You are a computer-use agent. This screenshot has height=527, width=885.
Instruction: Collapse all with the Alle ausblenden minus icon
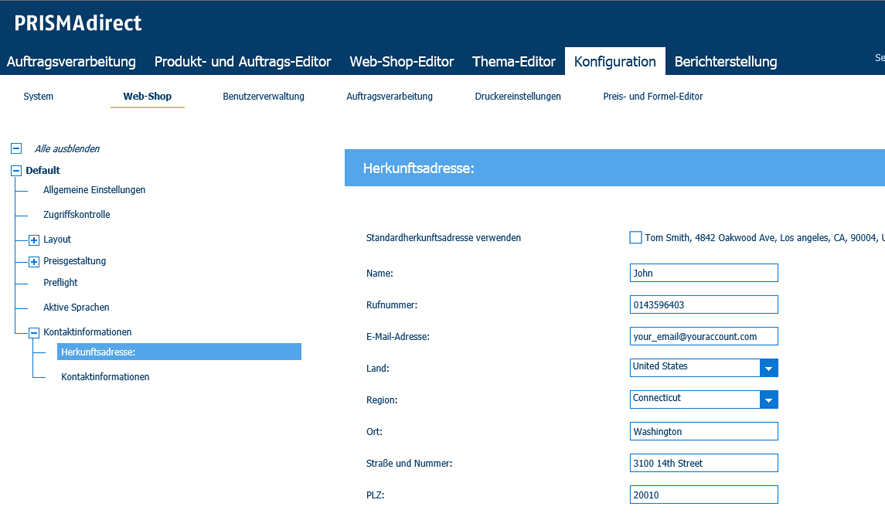pyautogui.click(x=16, y=148)
